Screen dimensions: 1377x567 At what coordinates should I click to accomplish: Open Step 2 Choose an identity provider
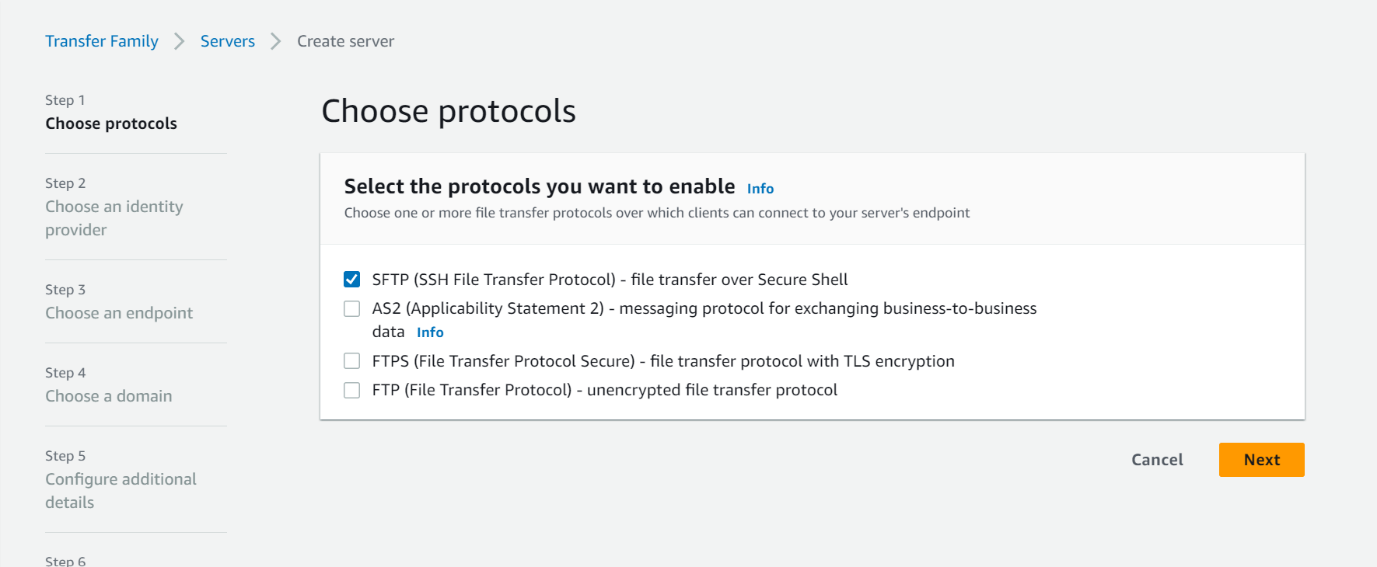tap(114, 217)
